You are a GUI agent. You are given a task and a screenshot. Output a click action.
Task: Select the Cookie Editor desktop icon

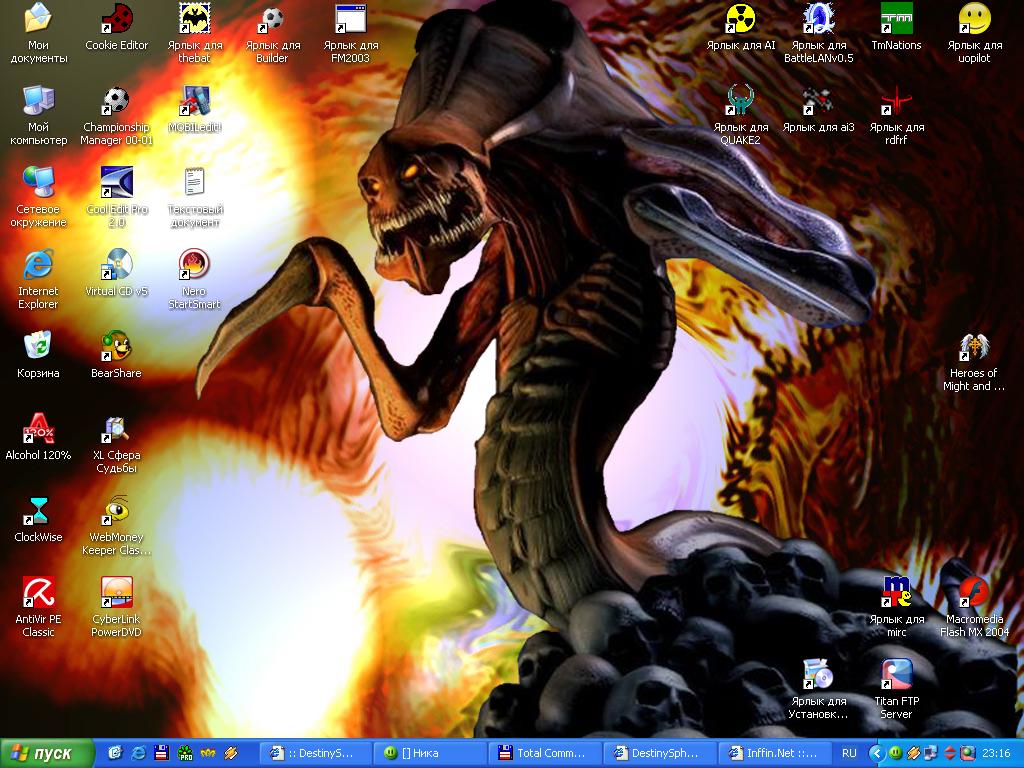[116, 27]
